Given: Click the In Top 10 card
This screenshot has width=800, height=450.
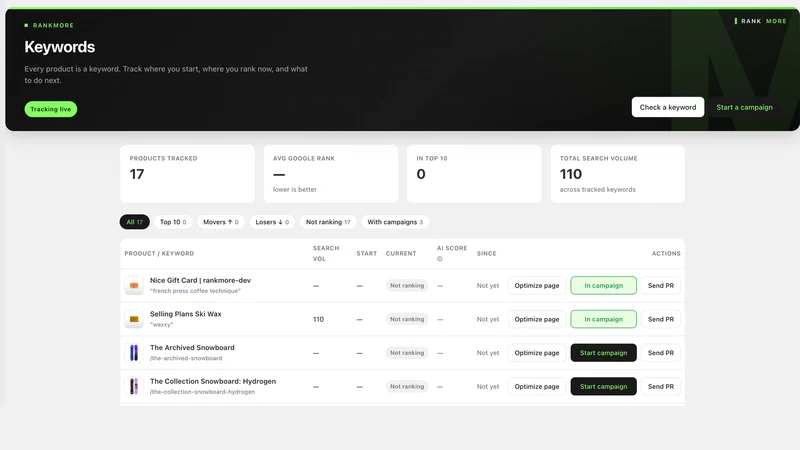Looking at the screenshot, I should [x=474, y=174].
